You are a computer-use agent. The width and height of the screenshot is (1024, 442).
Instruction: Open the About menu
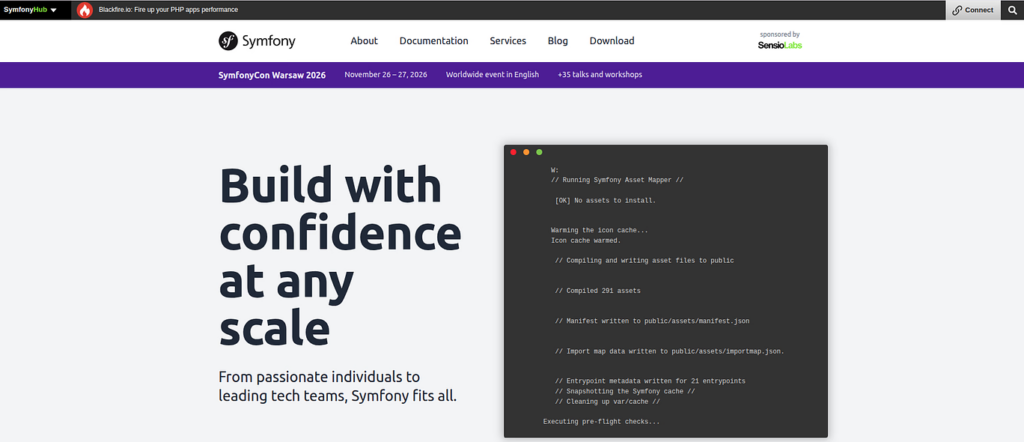(x=364, y=40)
